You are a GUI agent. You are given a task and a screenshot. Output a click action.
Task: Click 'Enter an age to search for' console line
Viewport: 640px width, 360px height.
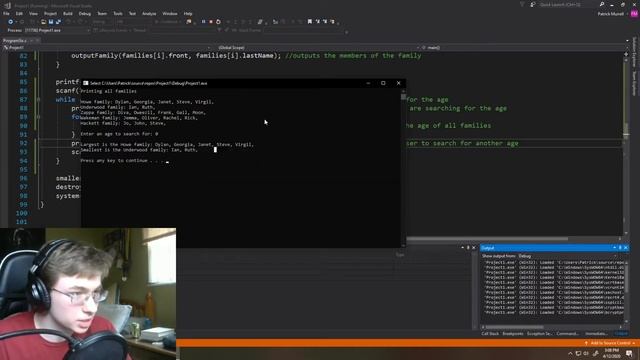coord(119,134)
